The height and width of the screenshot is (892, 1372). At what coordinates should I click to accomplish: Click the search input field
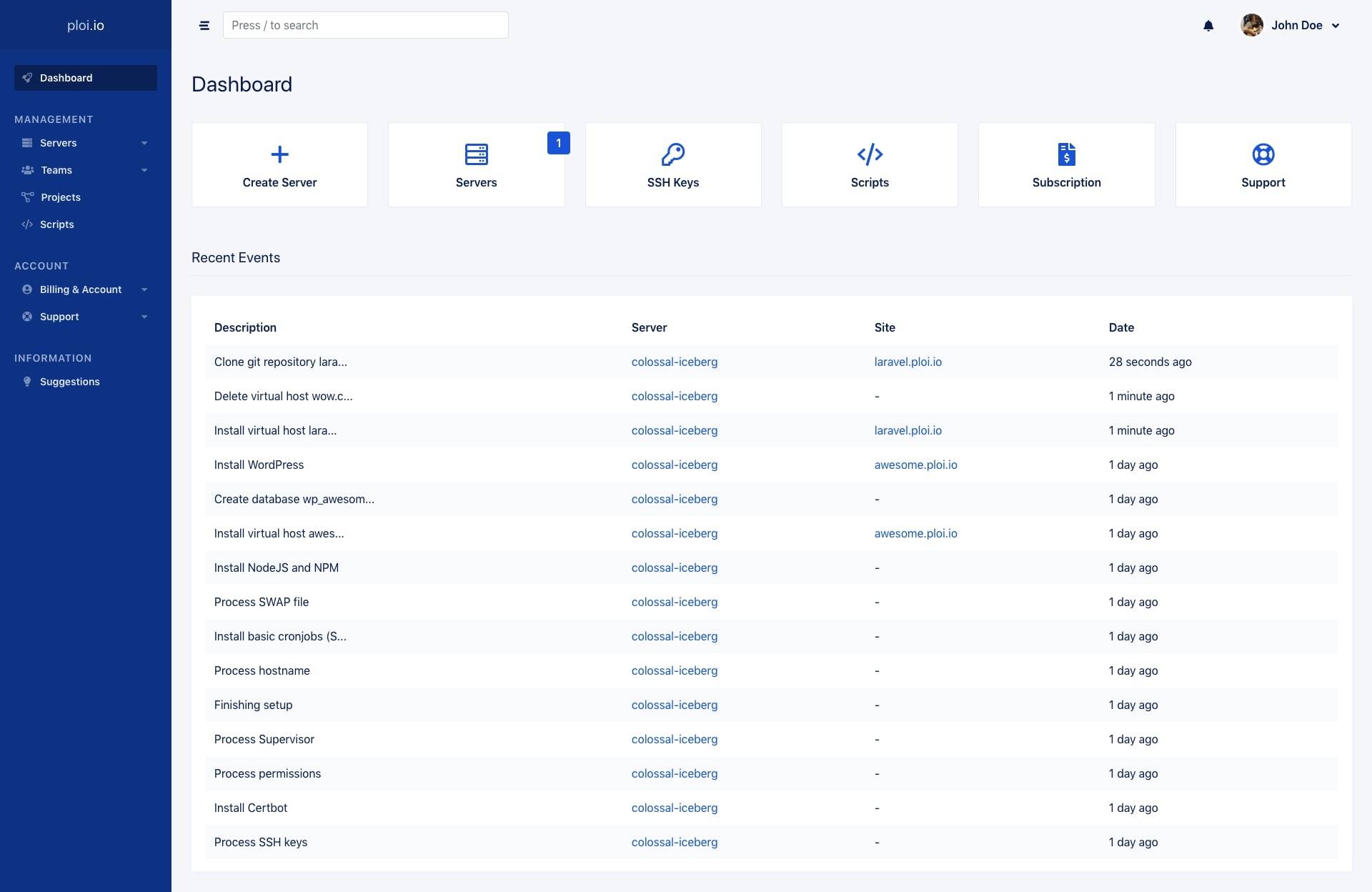point(365,25)
